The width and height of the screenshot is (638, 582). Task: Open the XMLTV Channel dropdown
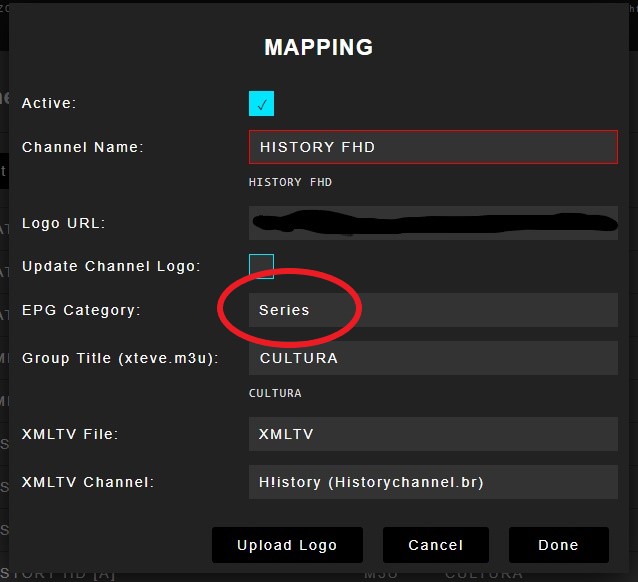pyautogui.click(x=433, y=482)
